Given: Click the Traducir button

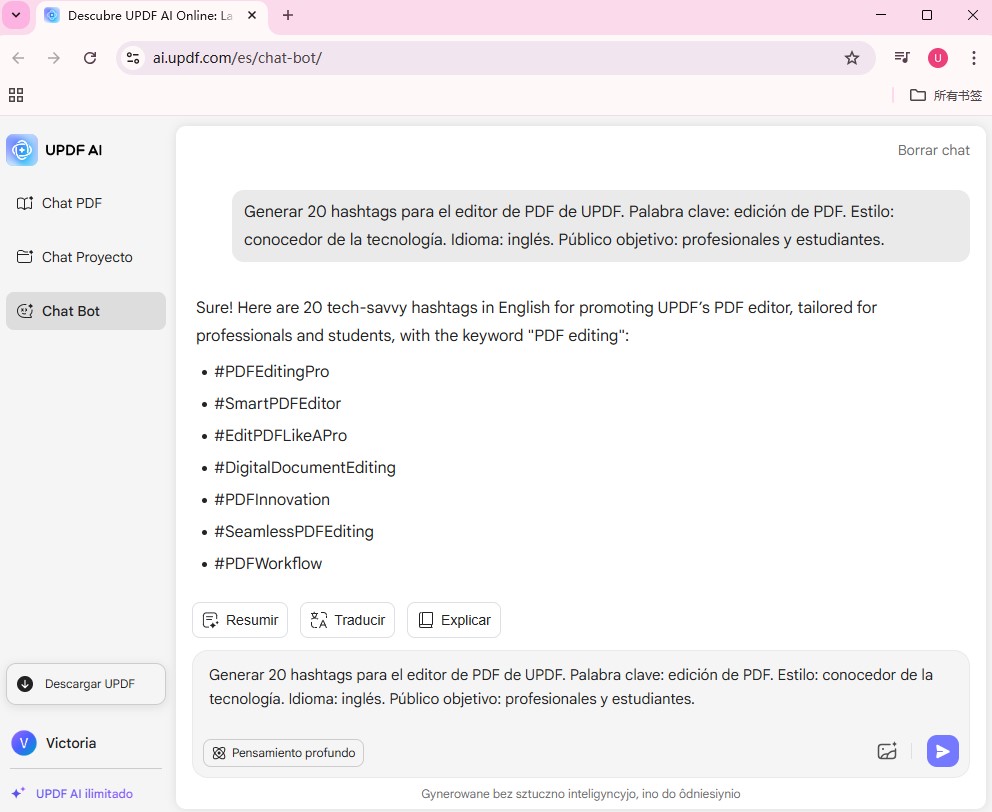Looking at the screenshot, I should pyautogui.click(x=347, y=620).
